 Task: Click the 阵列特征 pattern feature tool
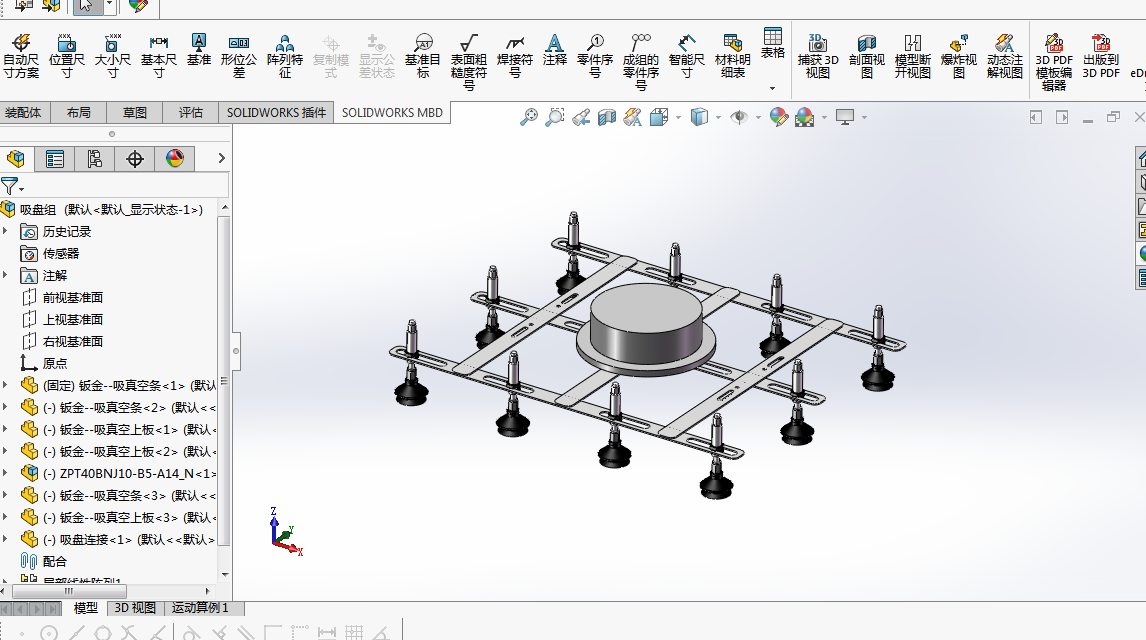pyautogui.click(x=285, y=56)
